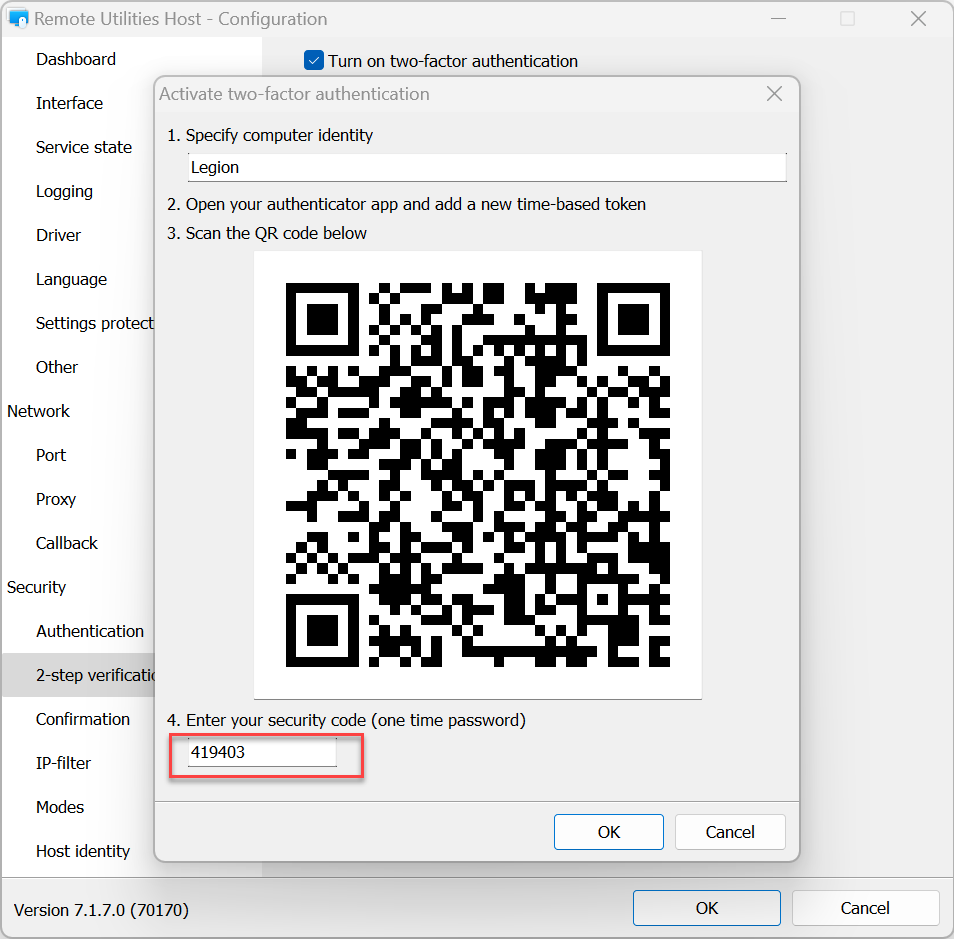Open the Dashboard section
Image resolution: width=954 pixels, height=939 pixels.
[76, 59]
